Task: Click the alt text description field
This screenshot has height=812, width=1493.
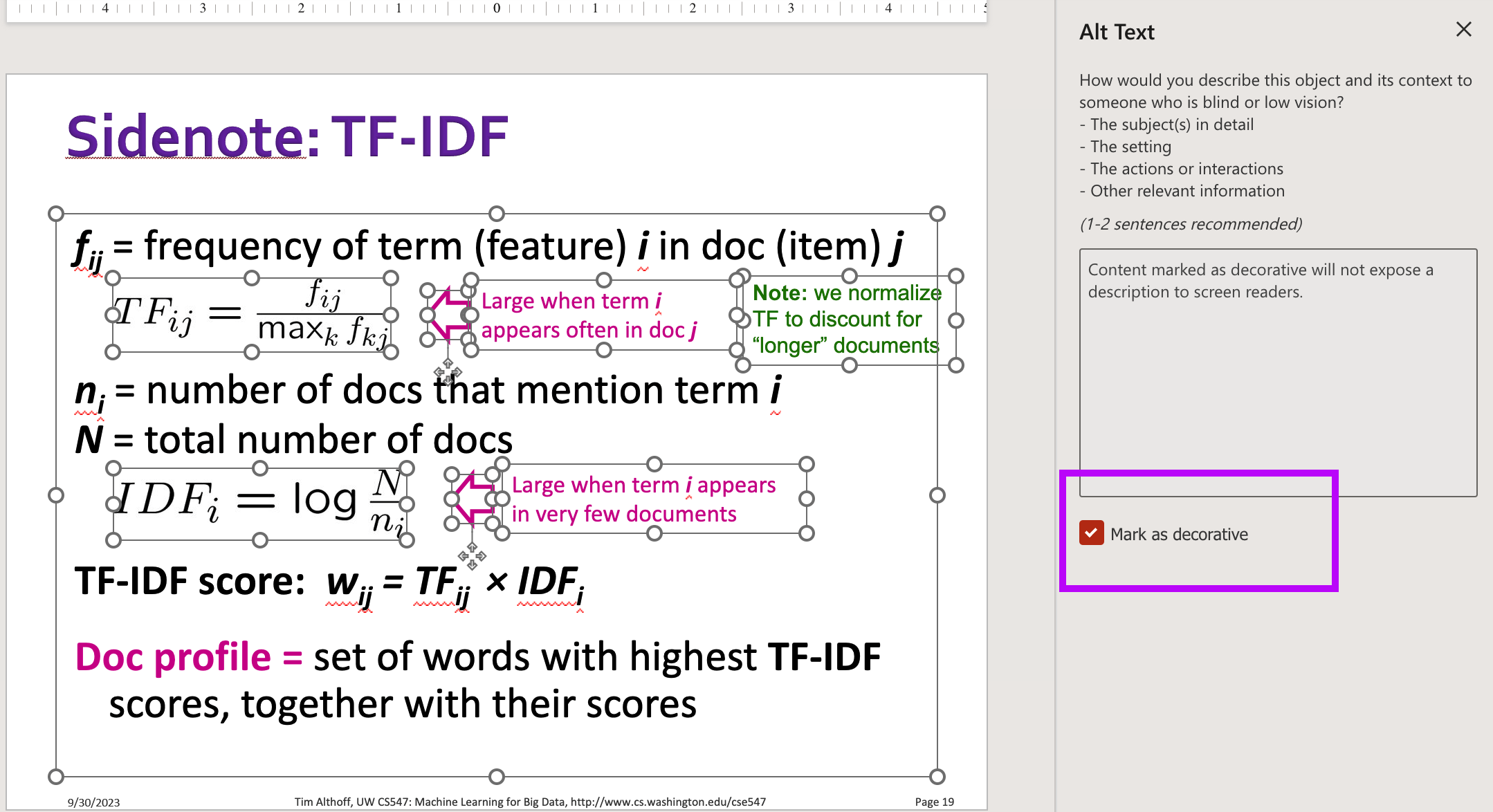Action: (x=1278, y=372)
